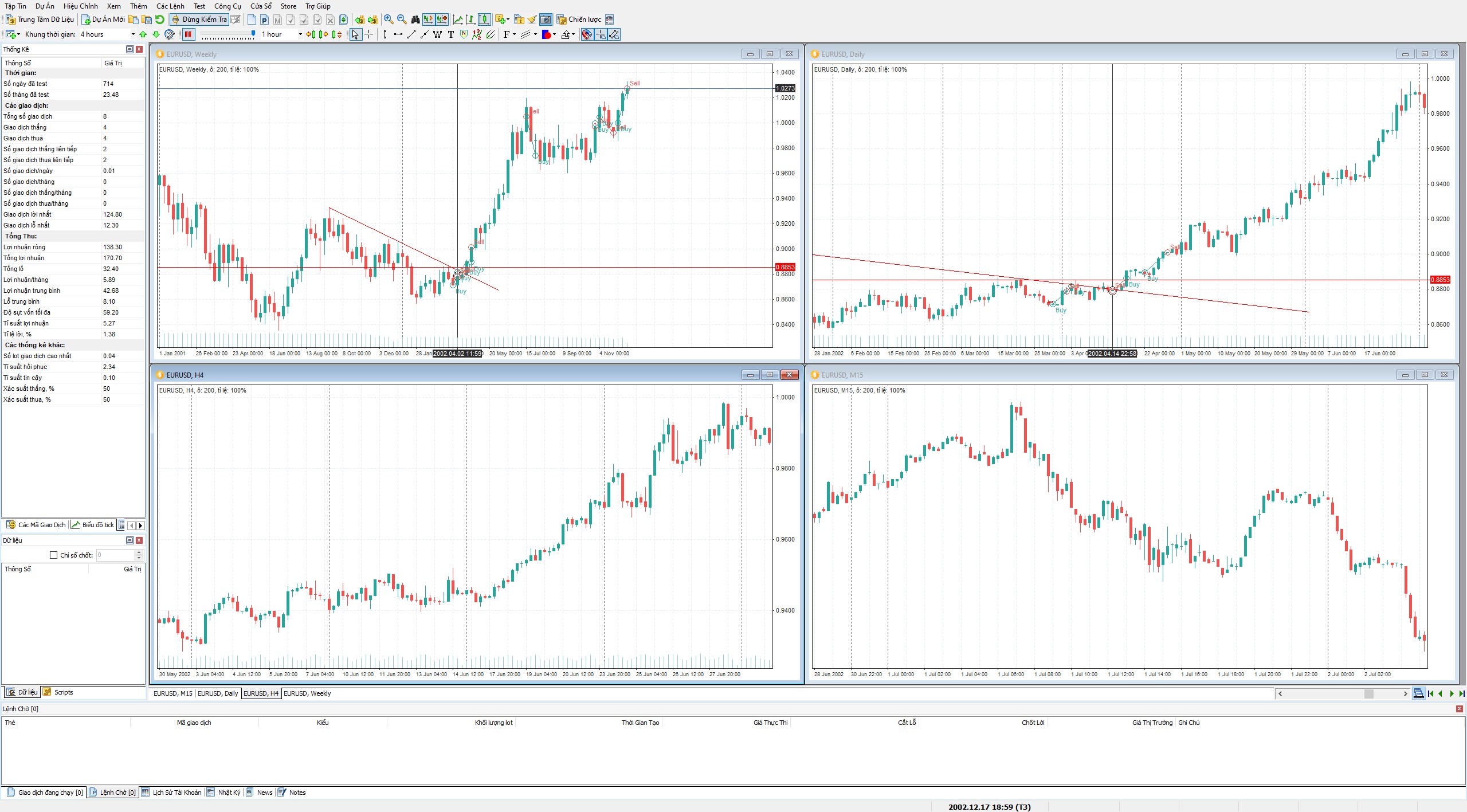The height and width of the screenshot is (812, 1467).
Task: Click the 'Dự Án Mới' button
Action: tap(104, 19)
